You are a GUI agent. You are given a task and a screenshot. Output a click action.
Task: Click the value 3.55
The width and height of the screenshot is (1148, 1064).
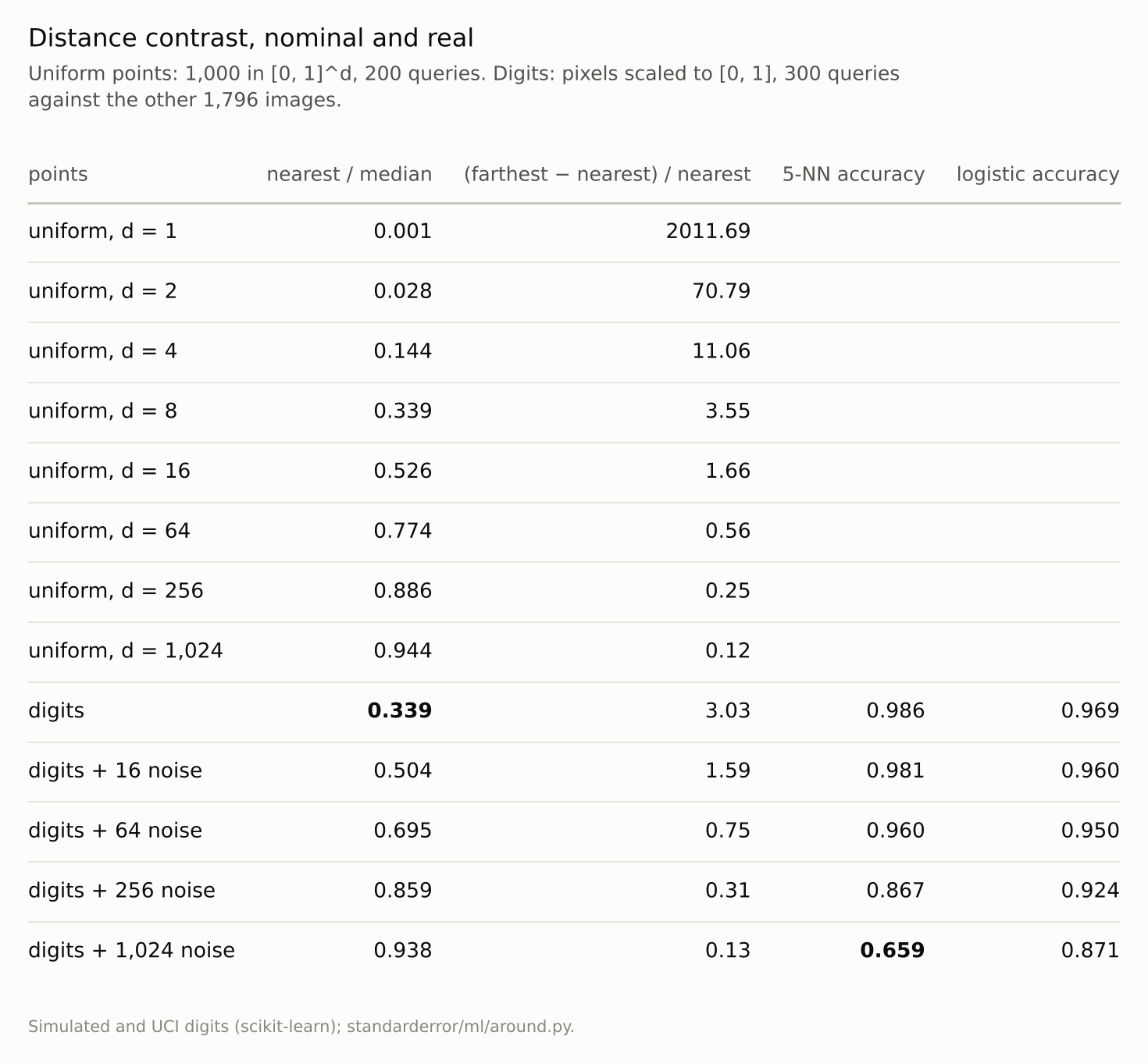point(728,411)
